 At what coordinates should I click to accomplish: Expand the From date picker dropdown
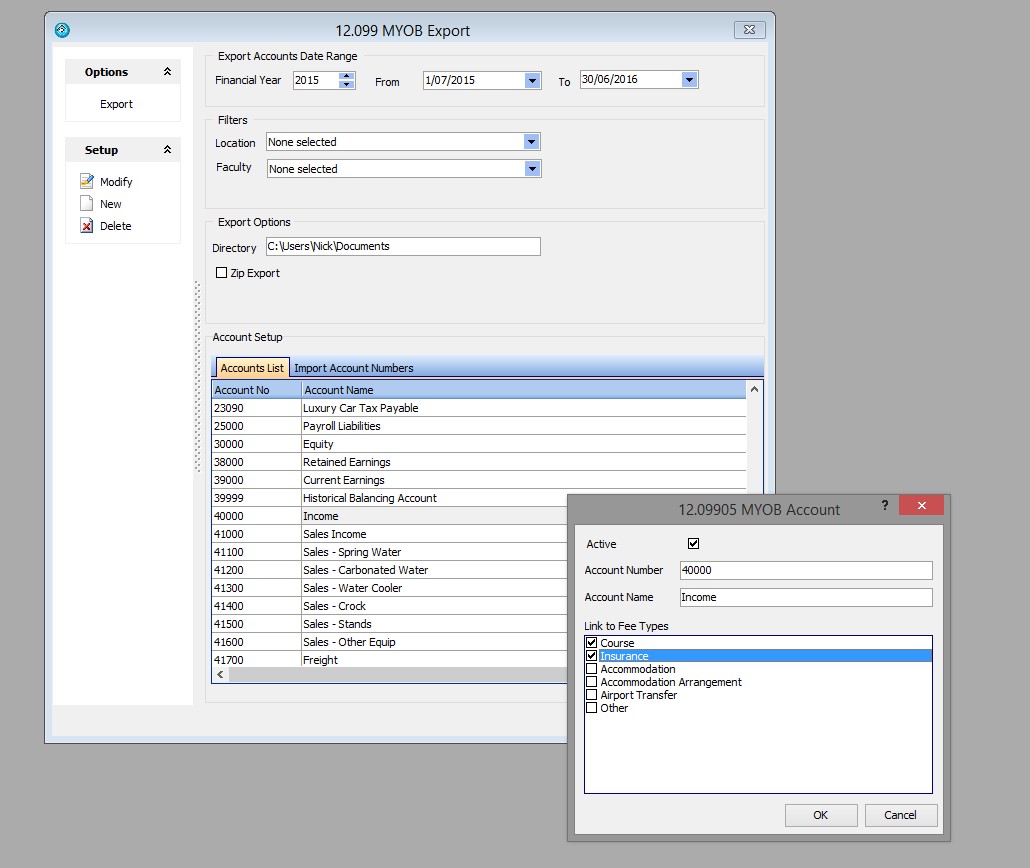click(532, 80)
